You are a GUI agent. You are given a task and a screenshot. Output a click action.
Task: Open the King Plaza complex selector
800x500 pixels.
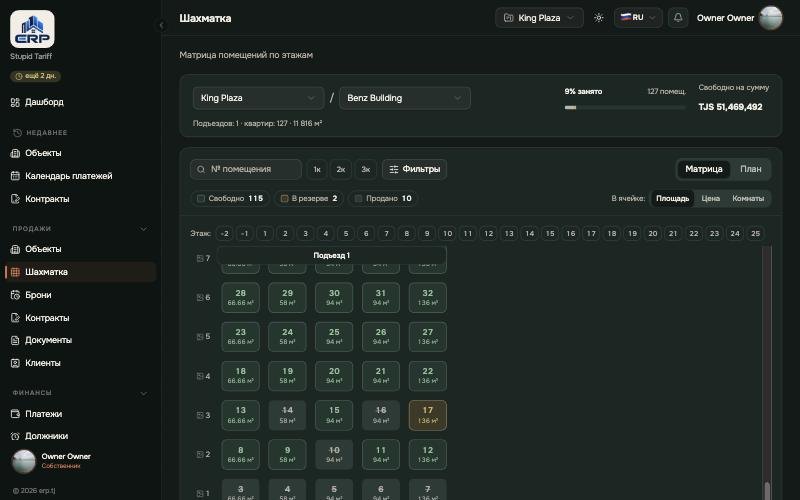click(x=258, y=98)
